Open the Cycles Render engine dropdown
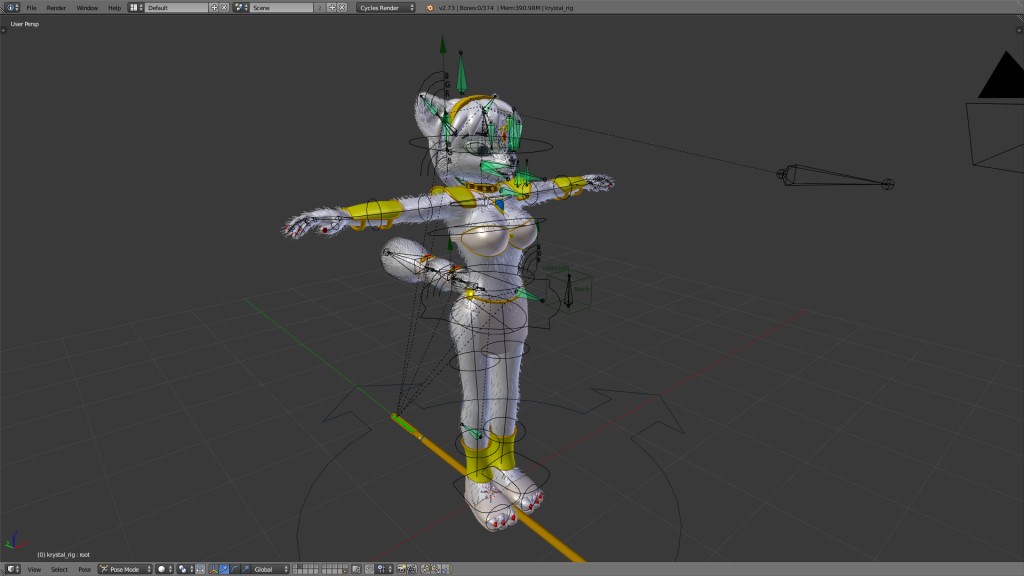Image resolution: width=1024 pixels, height=576 pixels. [385, 7]
